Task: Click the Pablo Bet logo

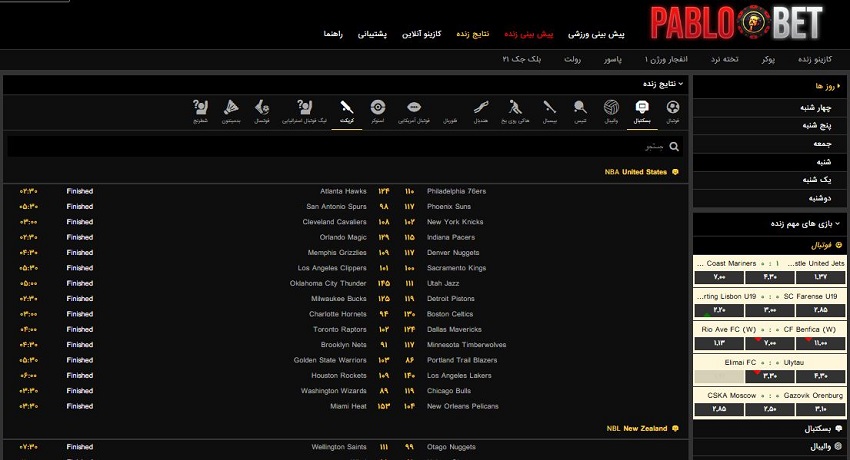Action: 737,23
